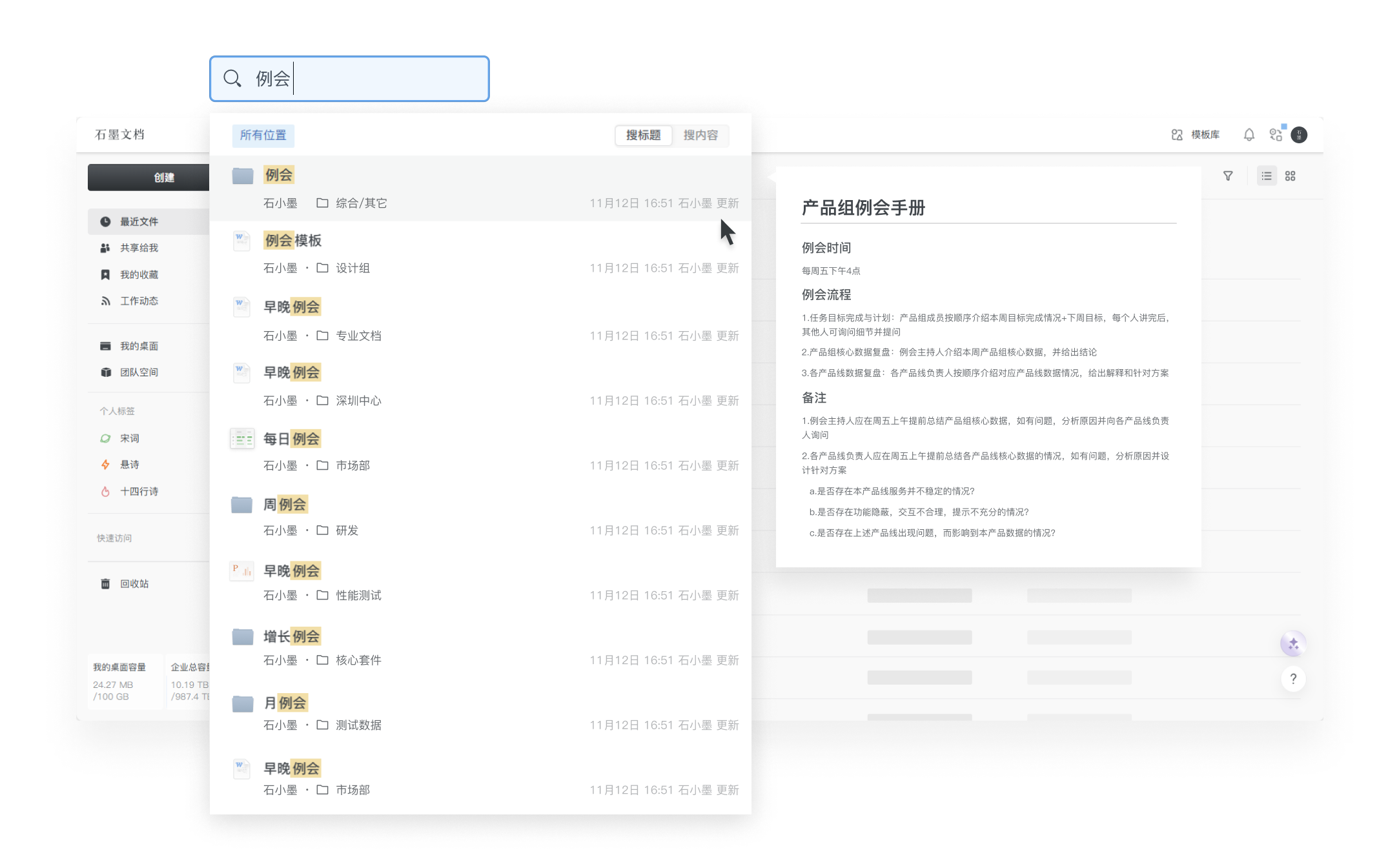
Task: Select the 十四行诗 personal tag
Action: [129, 492]
